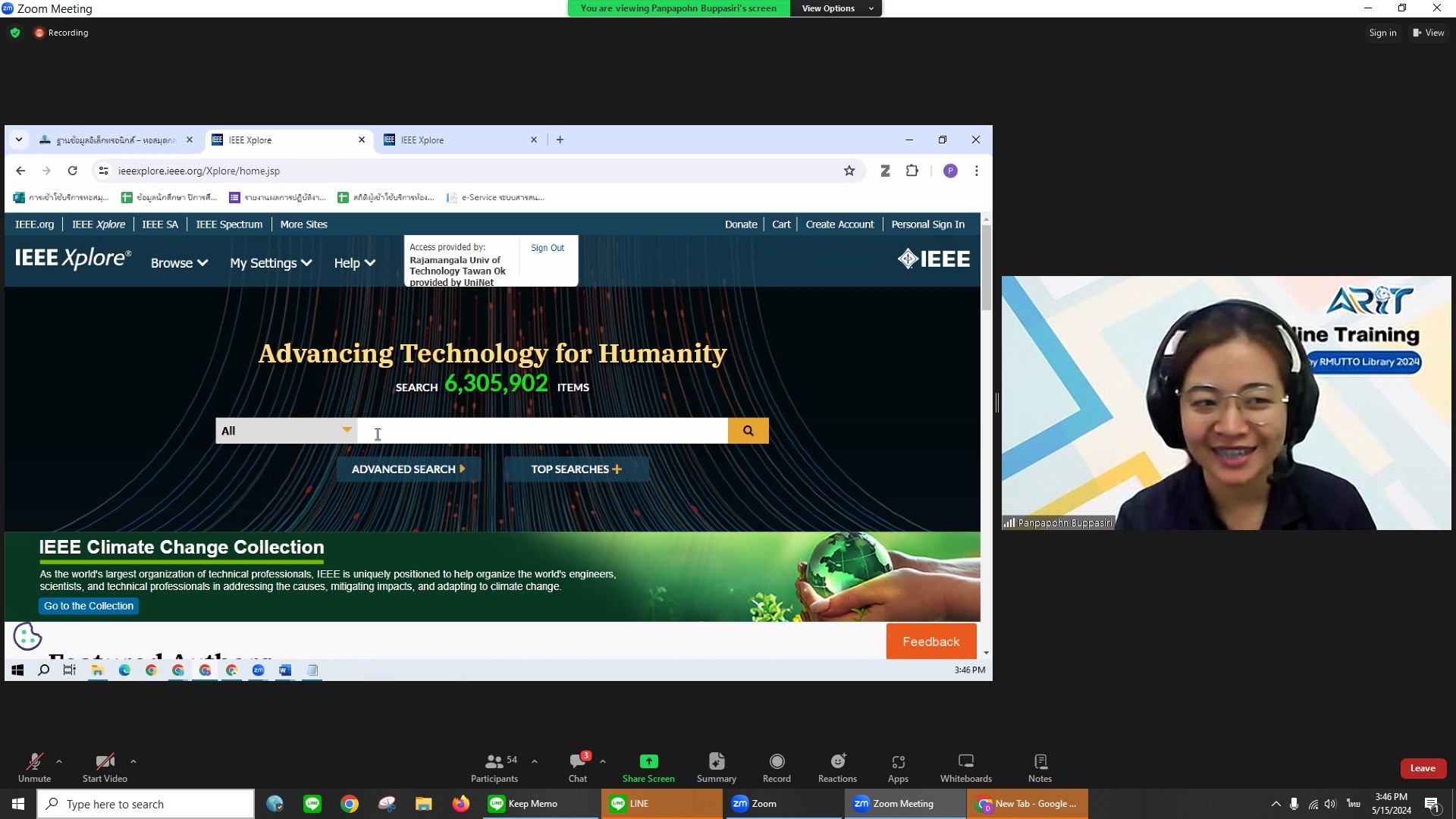The image size is (1456, 819).
Task: Open the meeting Summary
Action: pyautogui.click(x=717, y=767)
